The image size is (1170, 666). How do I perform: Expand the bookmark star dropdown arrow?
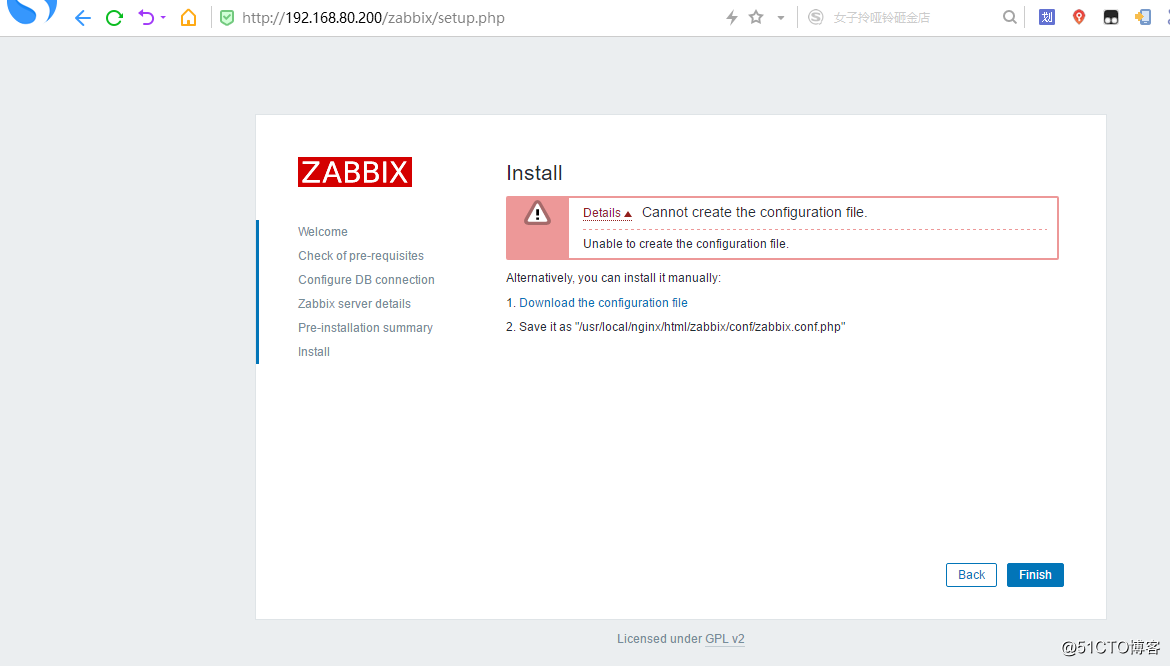pyautogui.click(x=780, y=18)
